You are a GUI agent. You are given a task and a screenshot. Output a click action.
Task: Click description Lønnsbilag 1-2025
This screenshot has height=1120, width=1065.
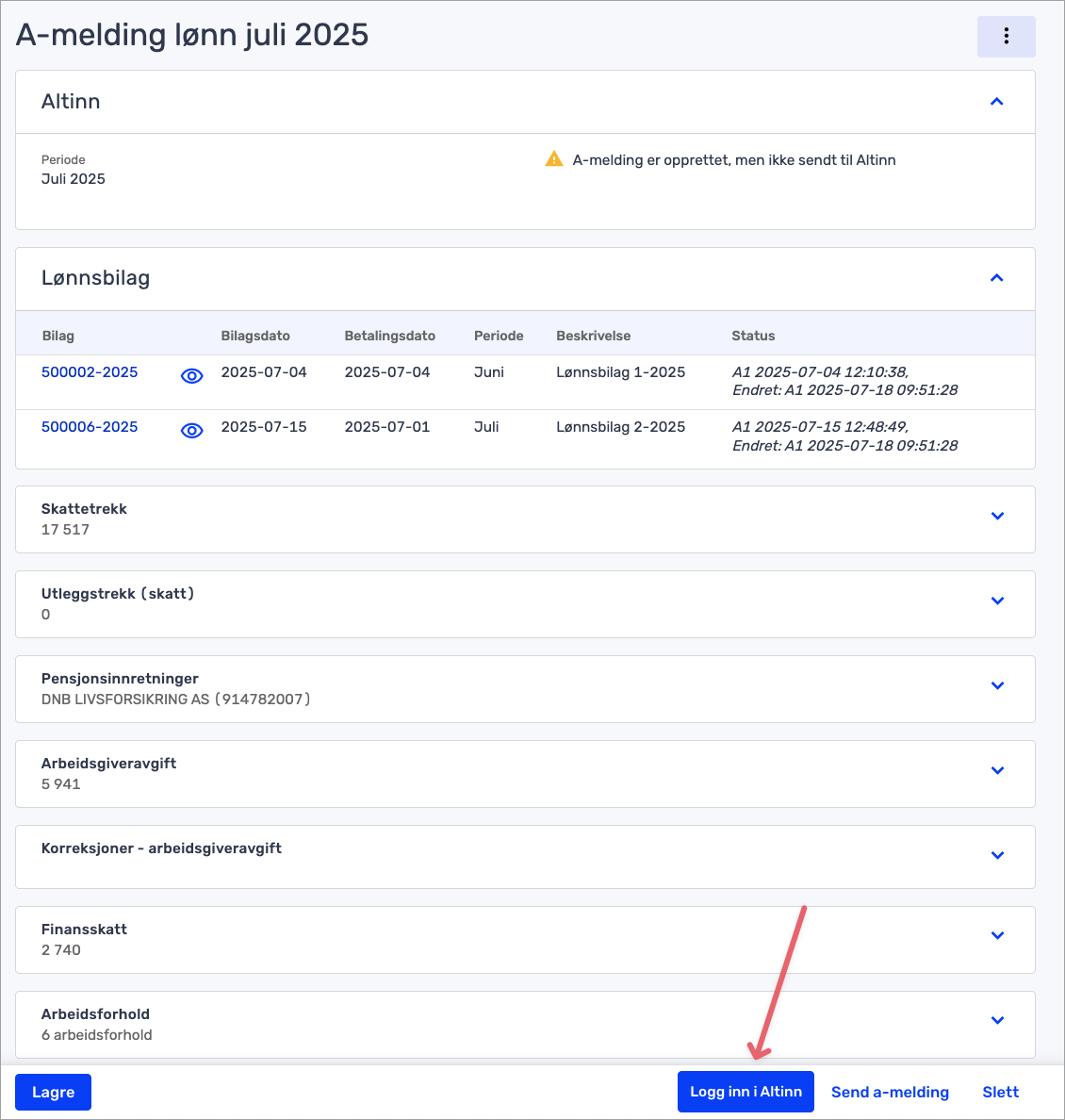(x=620, y=372)
